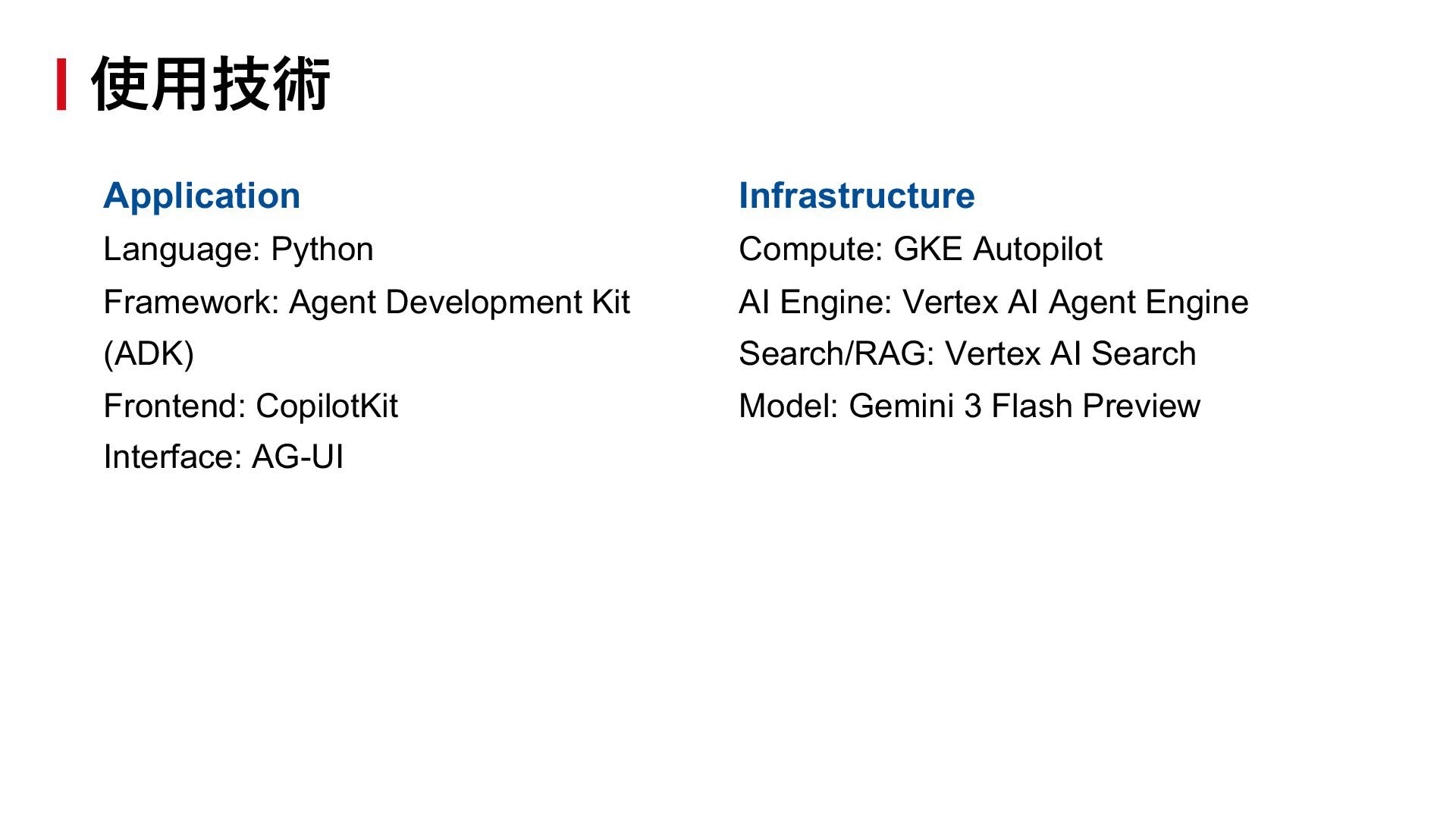The width and height of the screenshot is (1456, 819).
Task: Click the text Agent Development Kit
Action: (x=459, y=303)
